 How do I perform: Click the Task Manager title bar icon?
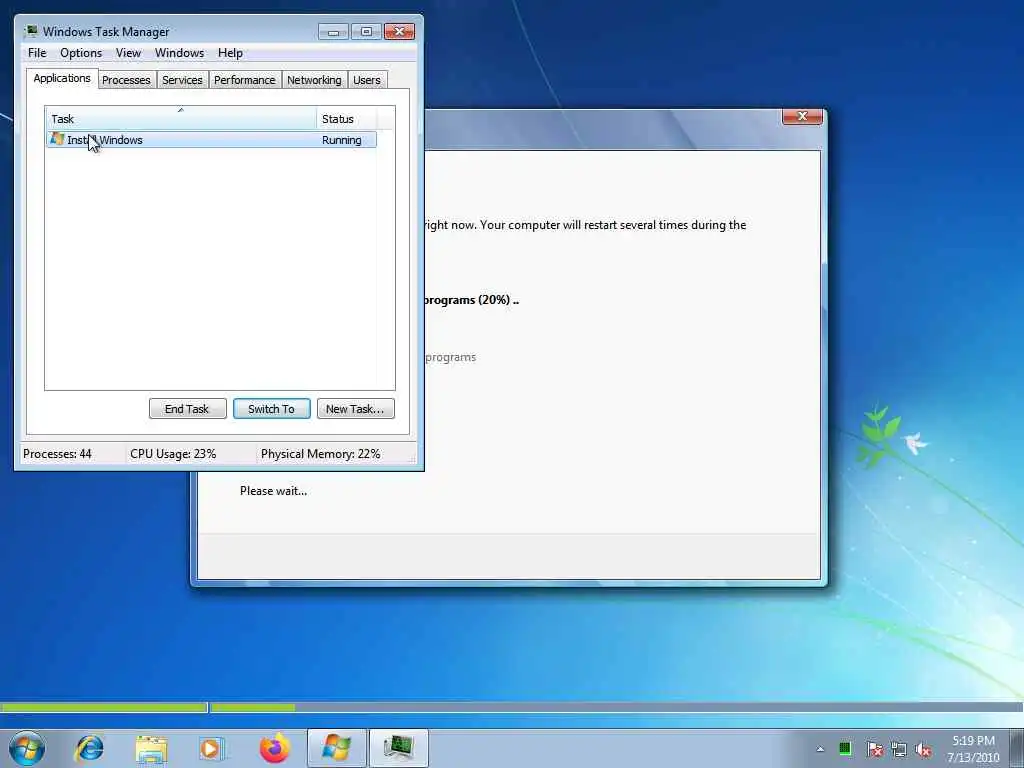31,31
